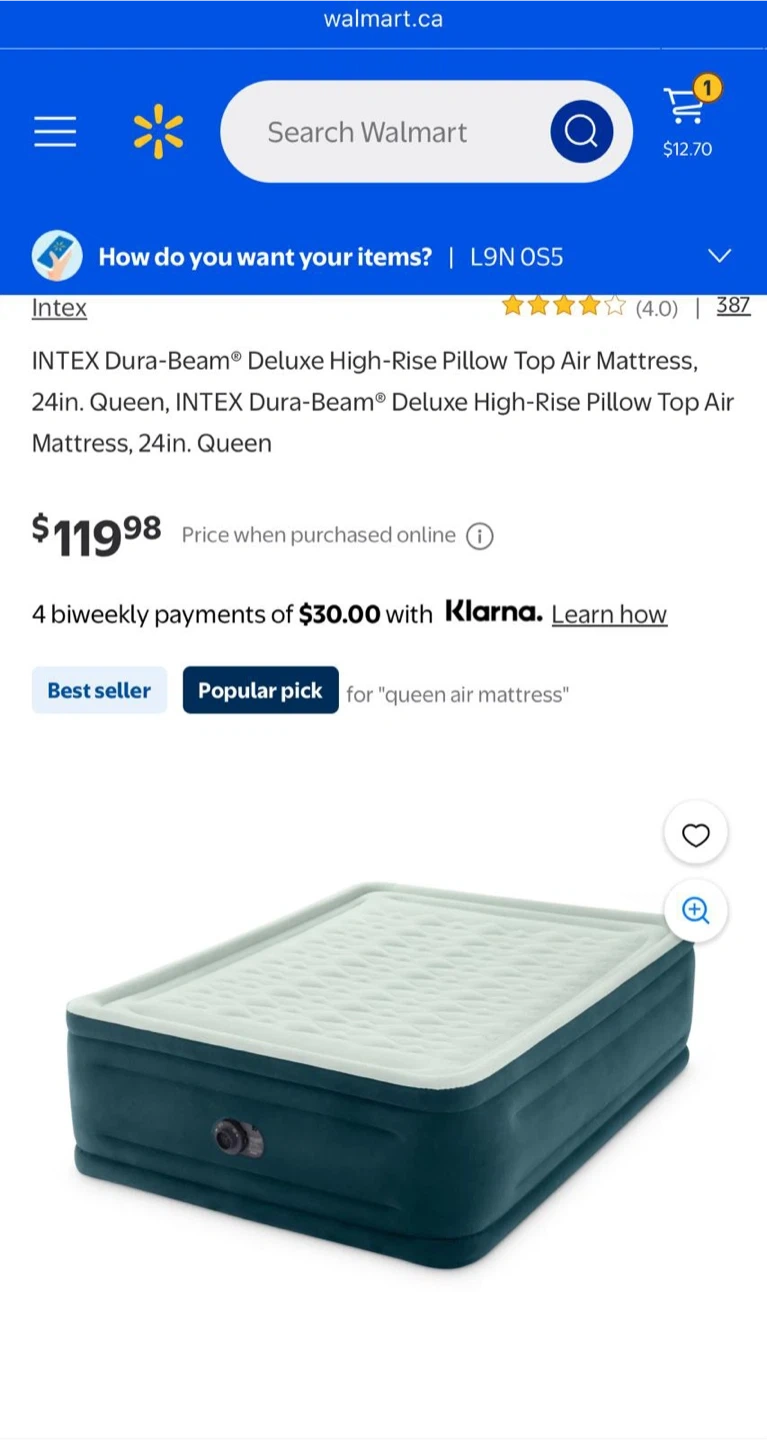767x1440 pixels.
Task: Tap the walmart.ca address bar
Action: point(383,19)
